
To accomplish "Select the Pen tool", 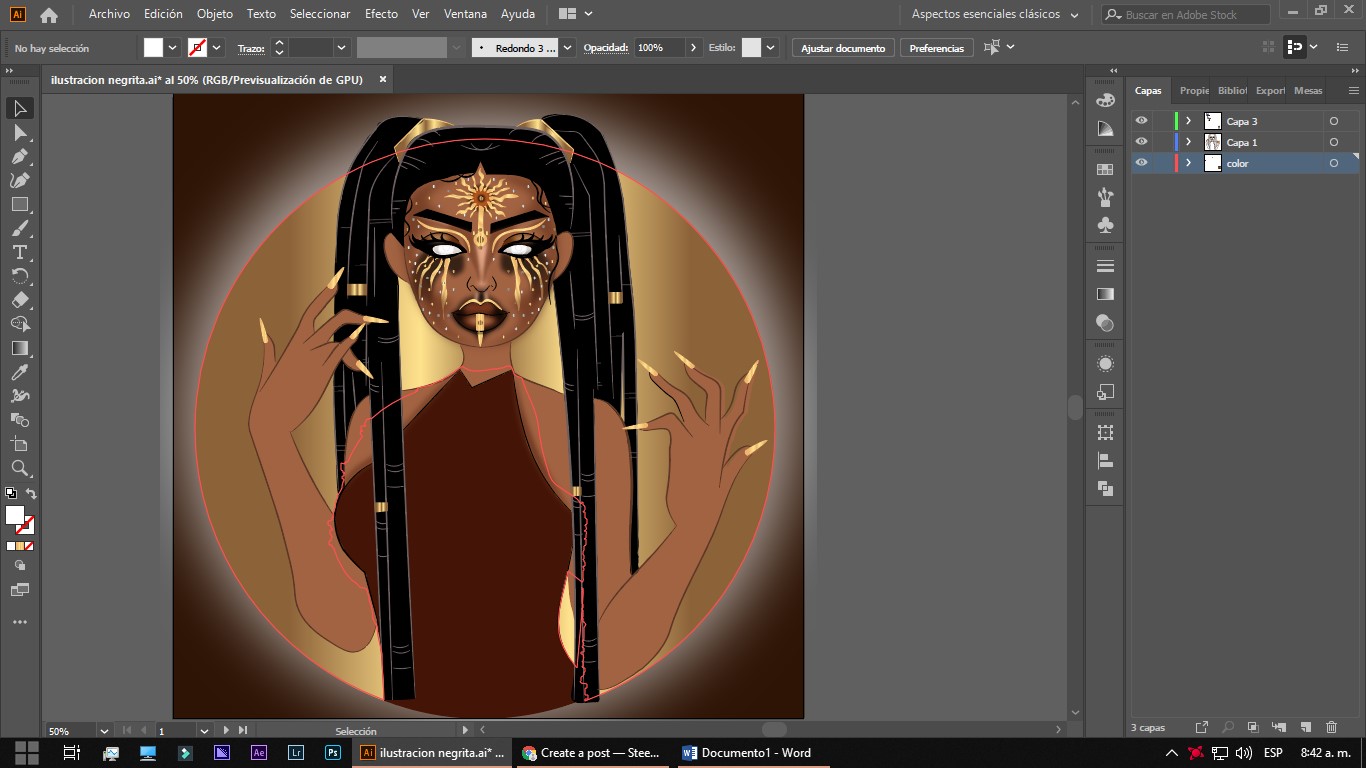I will point(19,156).
